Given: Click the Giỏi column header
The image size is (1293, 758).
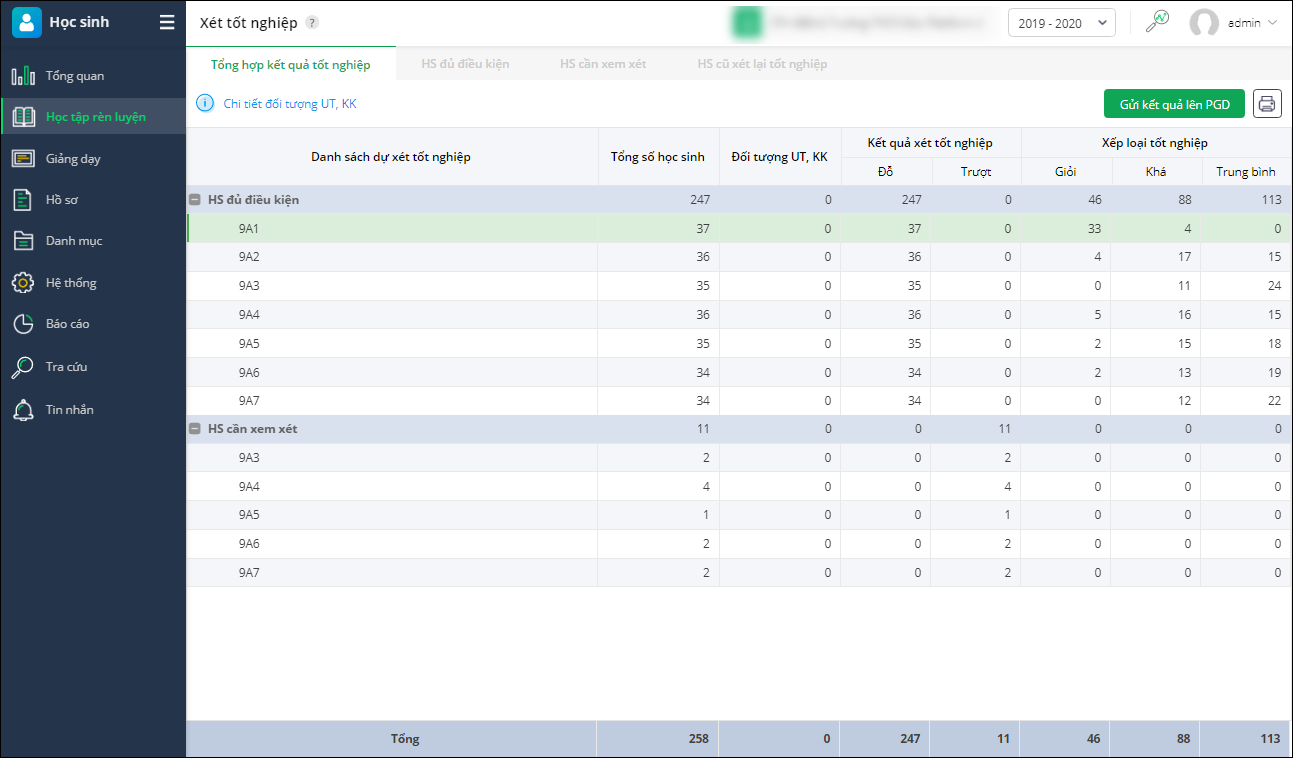Looking at the screenshot, I should 1066,172.
